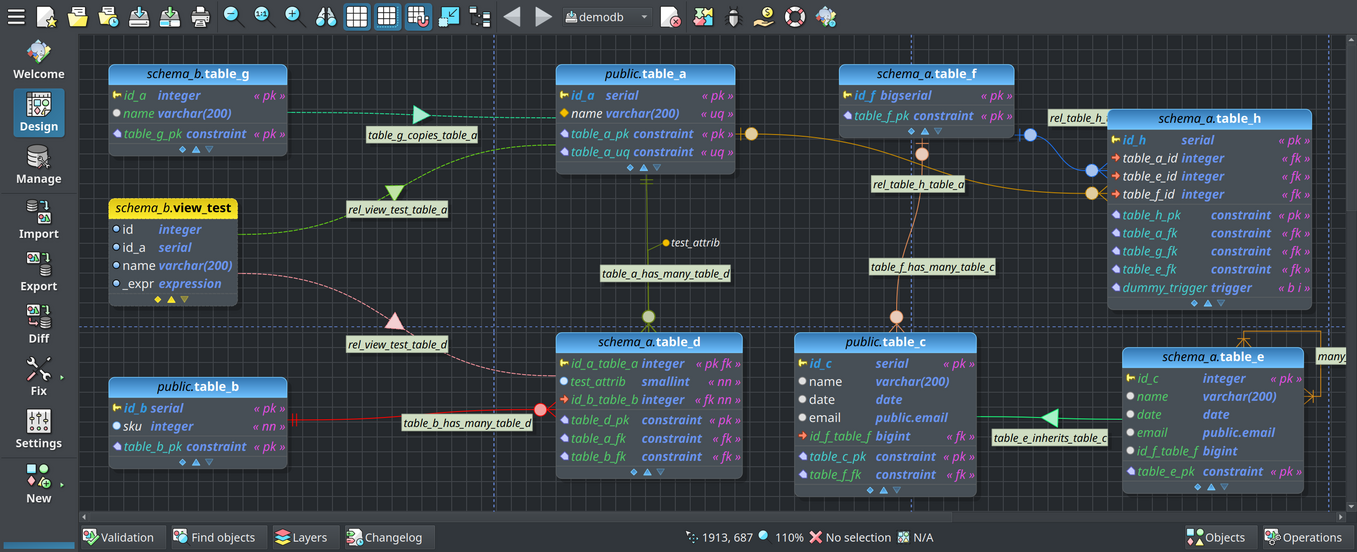Collapse table_g with up triangle
The height and width of the screenshot is (552, 1357).
click(x=196, y=149)
